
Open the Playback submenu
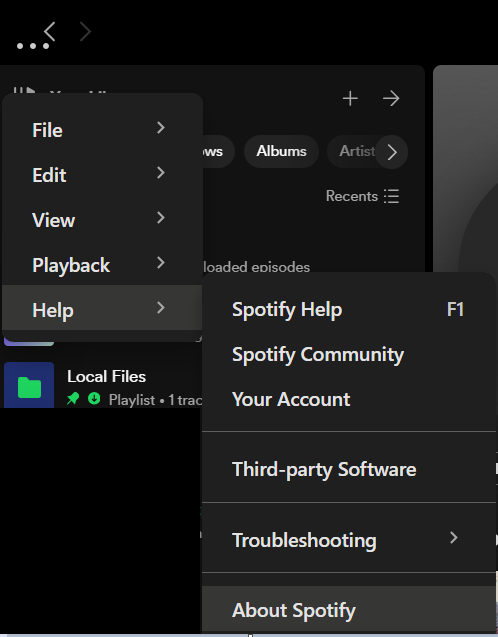102,265
